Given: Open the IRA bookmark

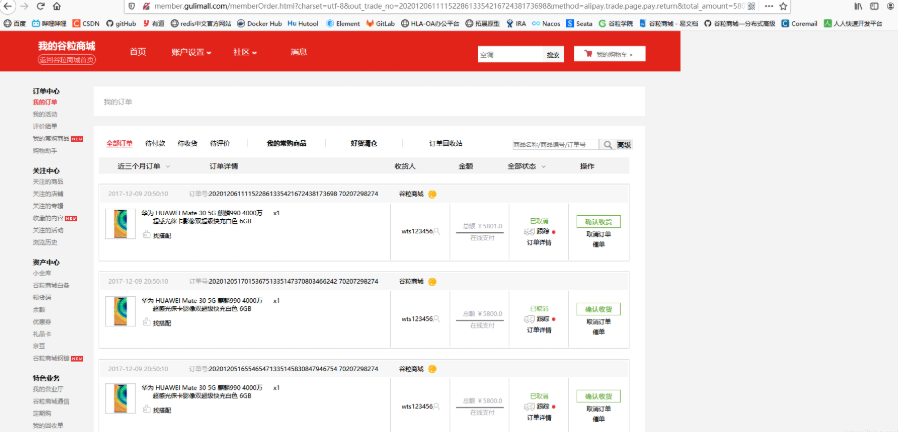Looking at the screenshot, I should pyautogui.click(x=515, y=23).
